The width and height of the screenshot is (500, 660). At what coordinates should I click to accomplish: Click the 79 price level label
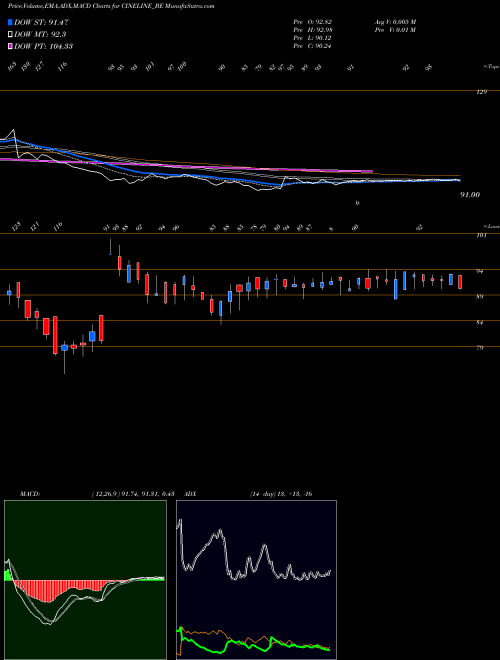[479, 348]
